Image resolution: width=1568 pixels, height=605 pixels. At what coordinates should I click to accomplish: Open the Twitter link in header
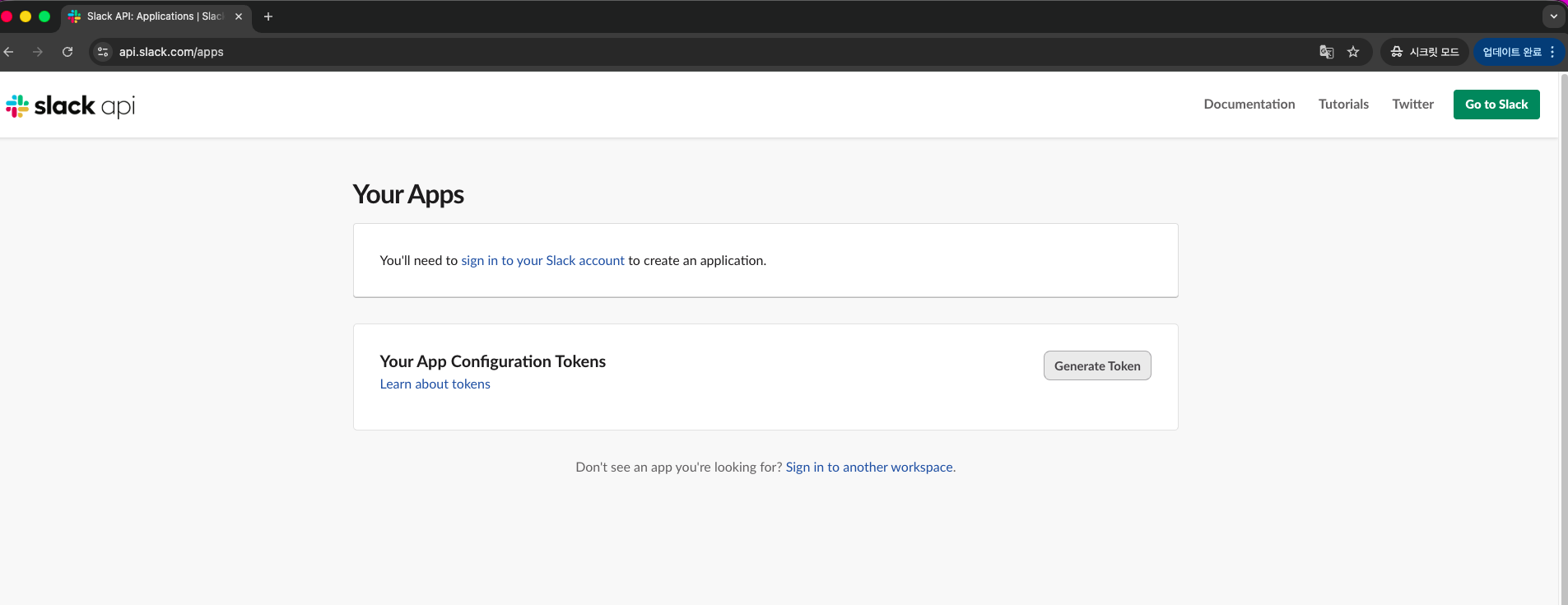(1412, 104)
